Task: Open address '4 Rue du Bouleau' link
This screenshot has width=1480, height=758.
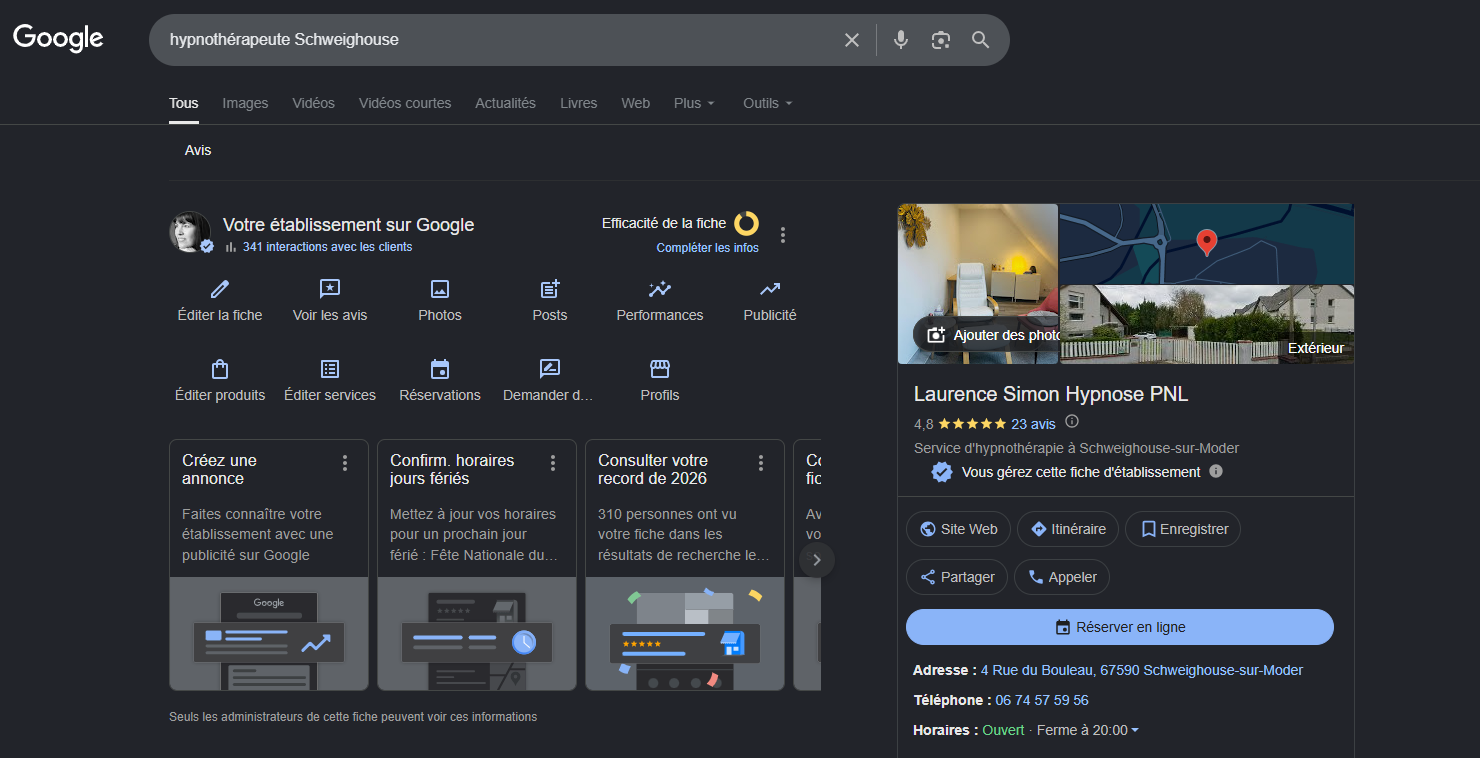Action: click(1141, 670)
